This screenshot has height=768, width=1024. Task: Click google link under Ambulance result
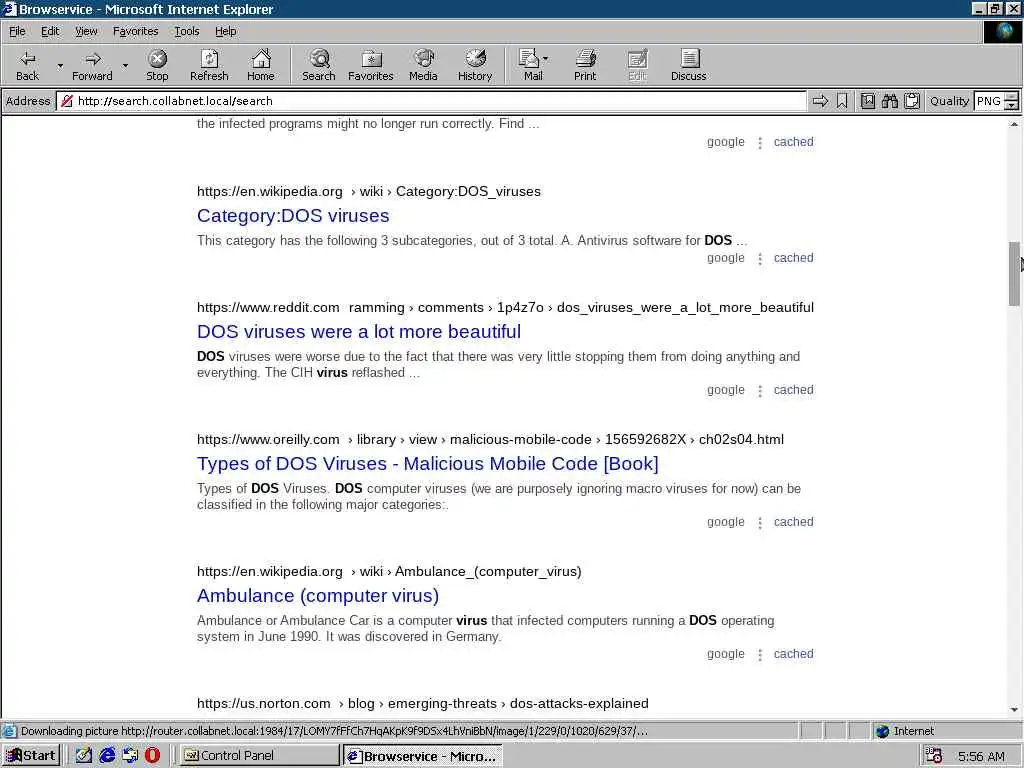726,654
